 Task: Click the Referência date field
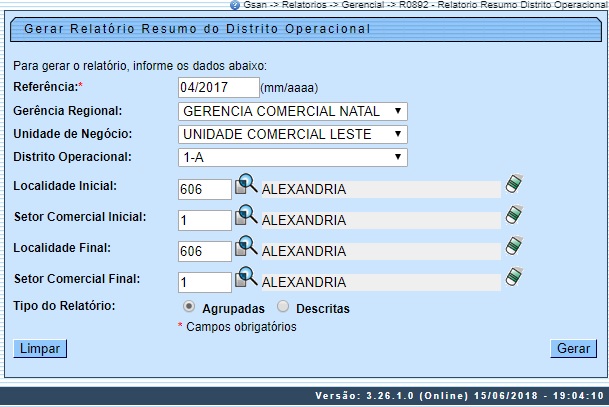click(218, 88)
